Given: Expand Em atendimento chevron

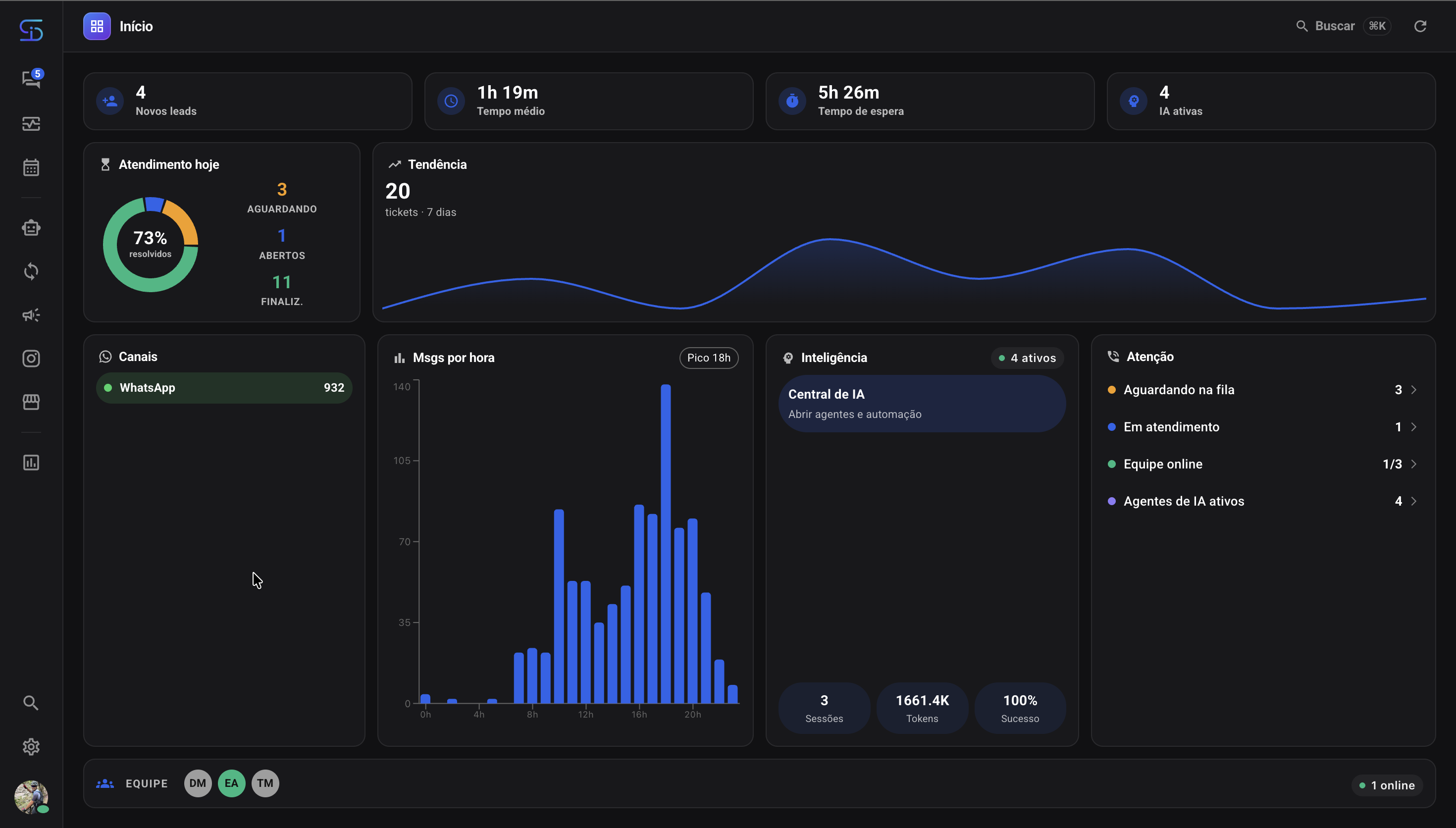Looking at the screenshot, I should (x=1414, y=426).
